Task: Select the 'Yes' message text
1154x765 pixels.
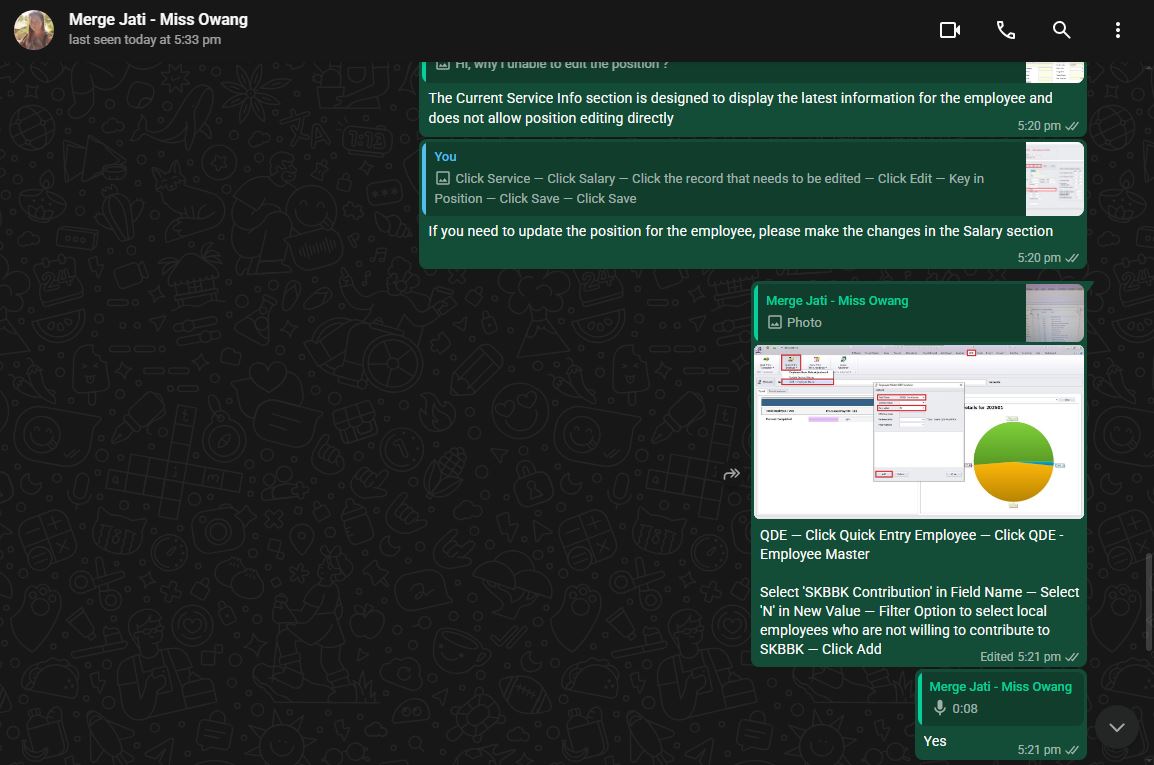Action: tap(935, 741)
